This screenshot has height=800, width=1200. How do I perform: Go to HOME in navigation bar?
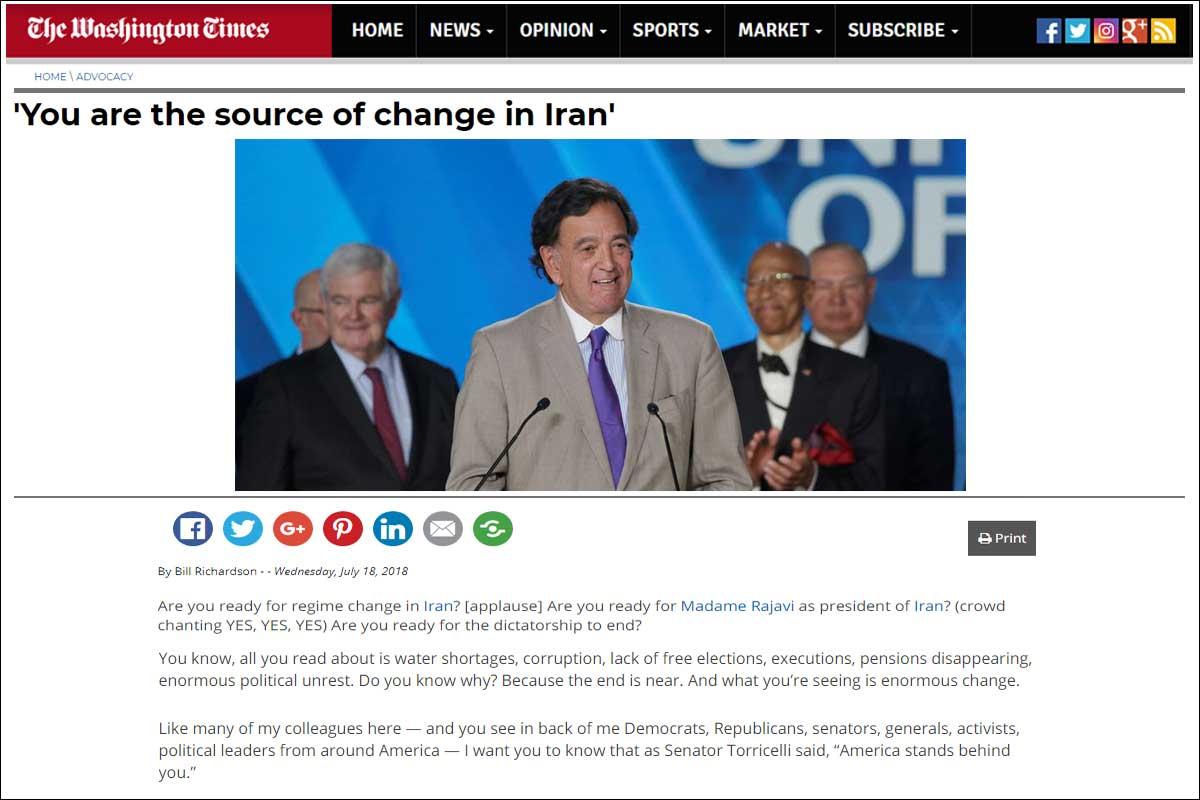click(377, 30)
